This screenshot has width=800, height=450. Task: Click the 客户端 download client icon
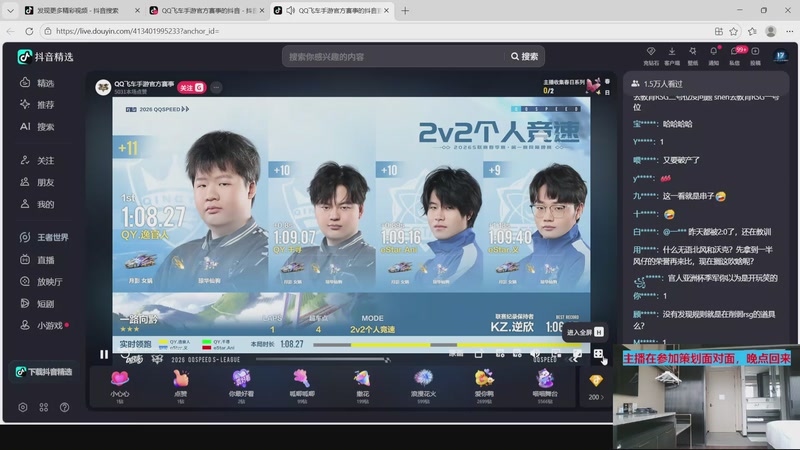[672, 56]
